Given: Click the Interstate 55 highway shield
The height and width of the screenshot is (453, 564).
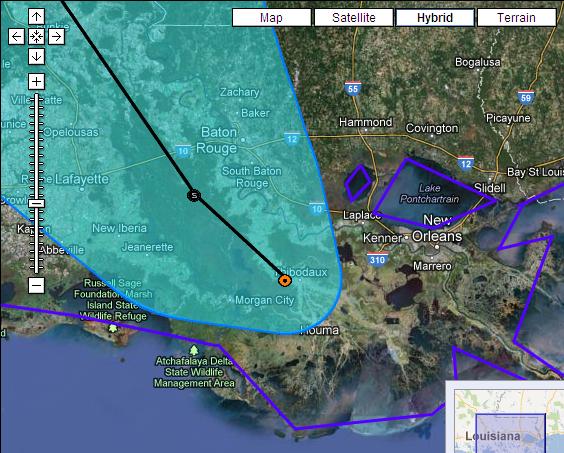Looking at the screenshot, I should pyautogui.click(x=353, y=88).
